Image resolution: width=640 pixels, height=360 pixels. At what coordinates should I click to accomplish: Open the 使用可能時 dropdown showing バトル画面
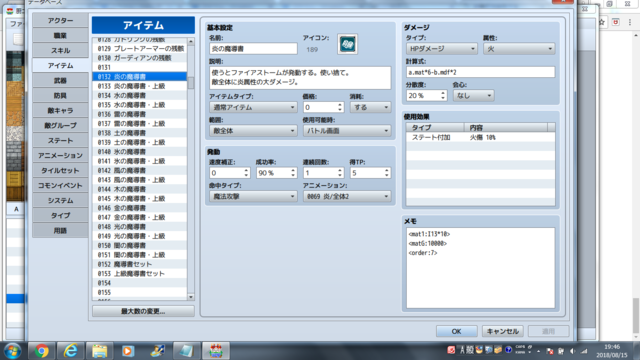[347, 131]
